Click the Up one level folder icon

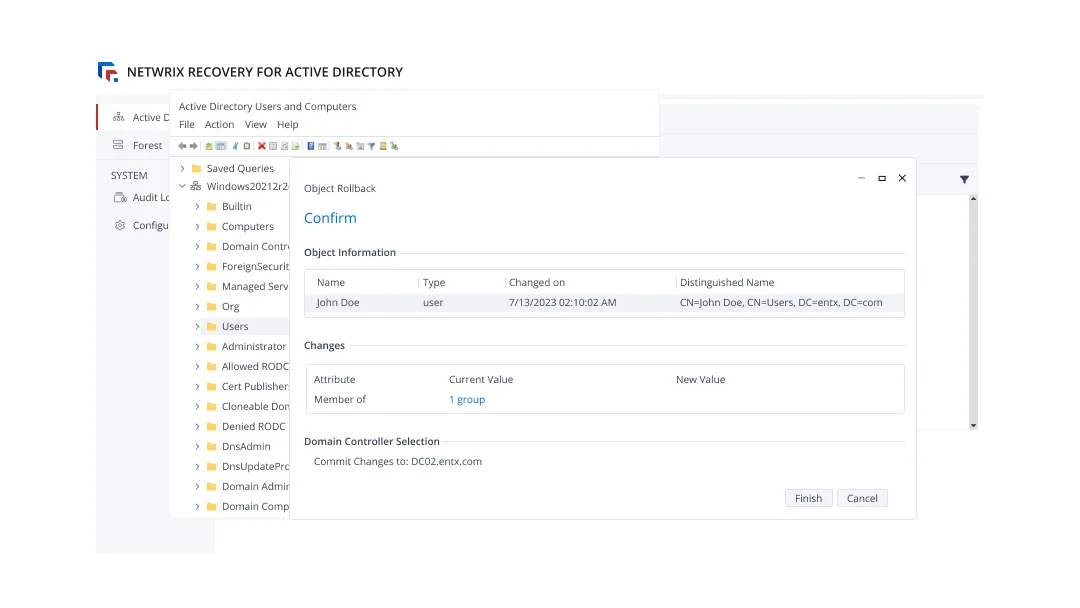209,146
